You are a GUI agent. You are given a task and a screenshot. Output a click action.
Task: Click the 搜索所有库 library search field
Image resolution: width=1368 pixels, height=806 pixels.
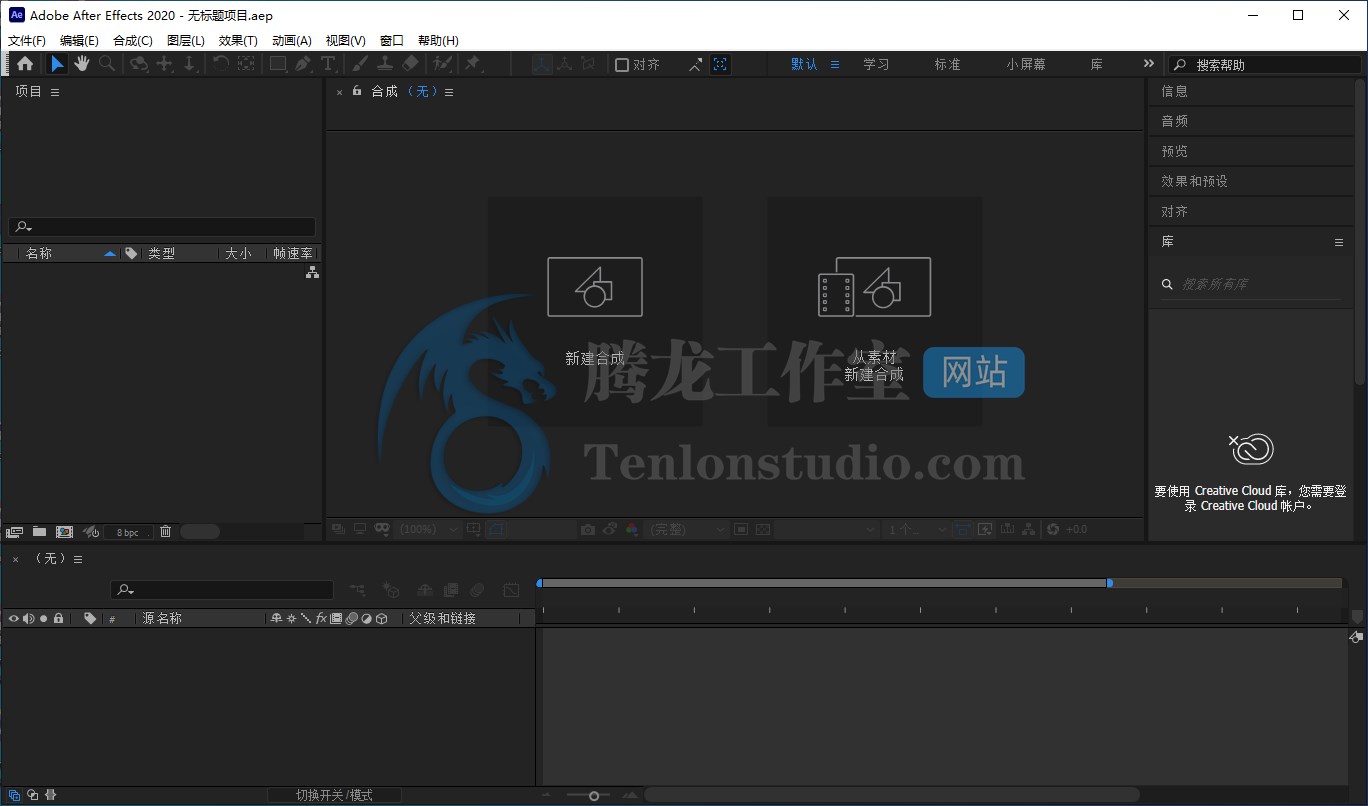[1251, 284]
